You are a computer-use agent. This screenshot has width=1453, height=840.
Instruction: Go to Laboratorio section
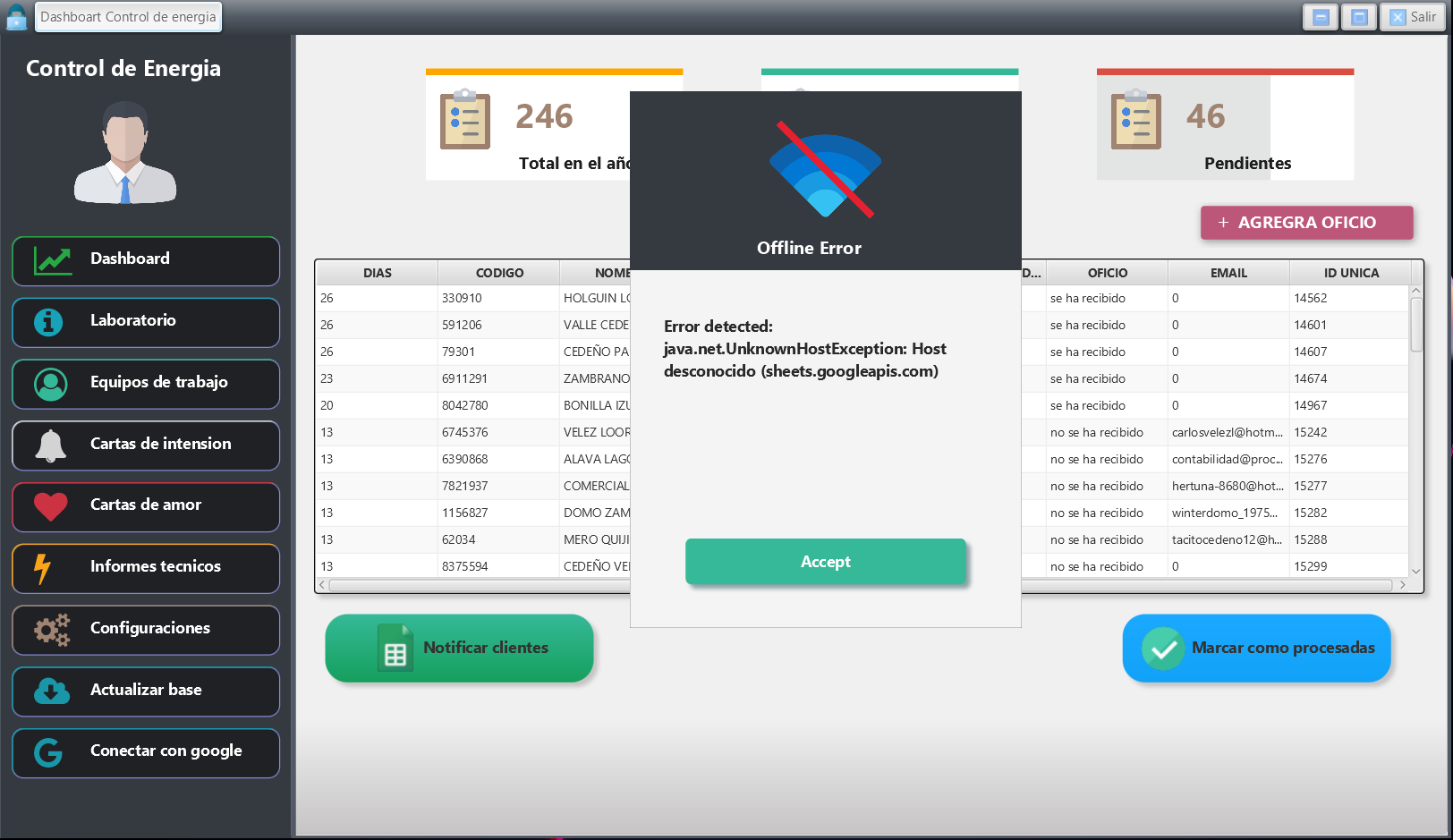pyautogui.click(x=146, y=323)
